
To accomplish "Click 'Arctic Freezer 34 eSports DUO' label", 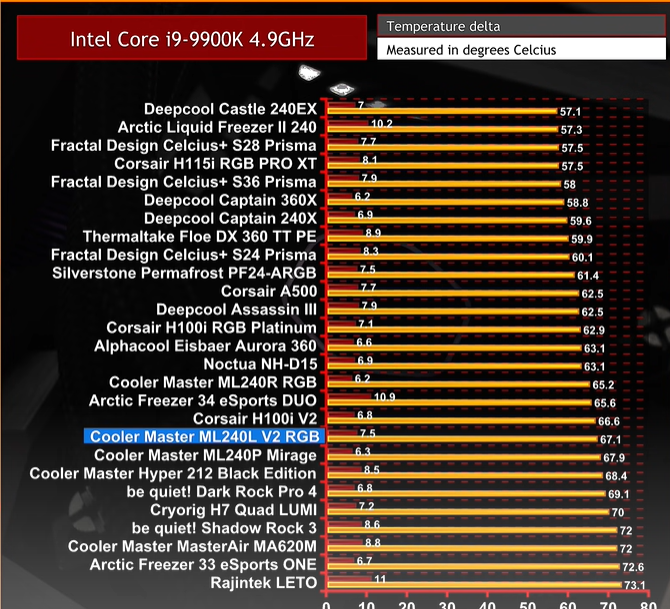I will [x=203, y=401].
